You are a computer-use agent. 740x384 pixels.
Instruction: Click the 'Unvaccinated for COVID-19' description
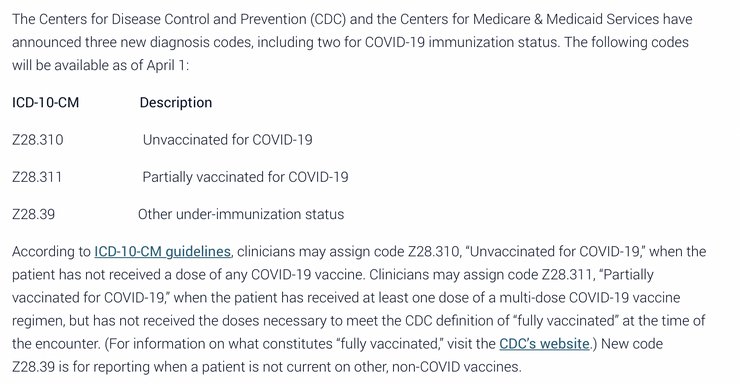(227, 140)
